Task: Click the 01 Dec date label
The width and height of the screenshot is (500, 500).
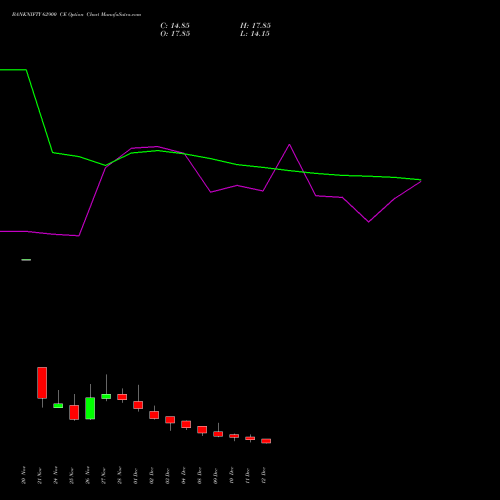Action: tap(136, 475)
